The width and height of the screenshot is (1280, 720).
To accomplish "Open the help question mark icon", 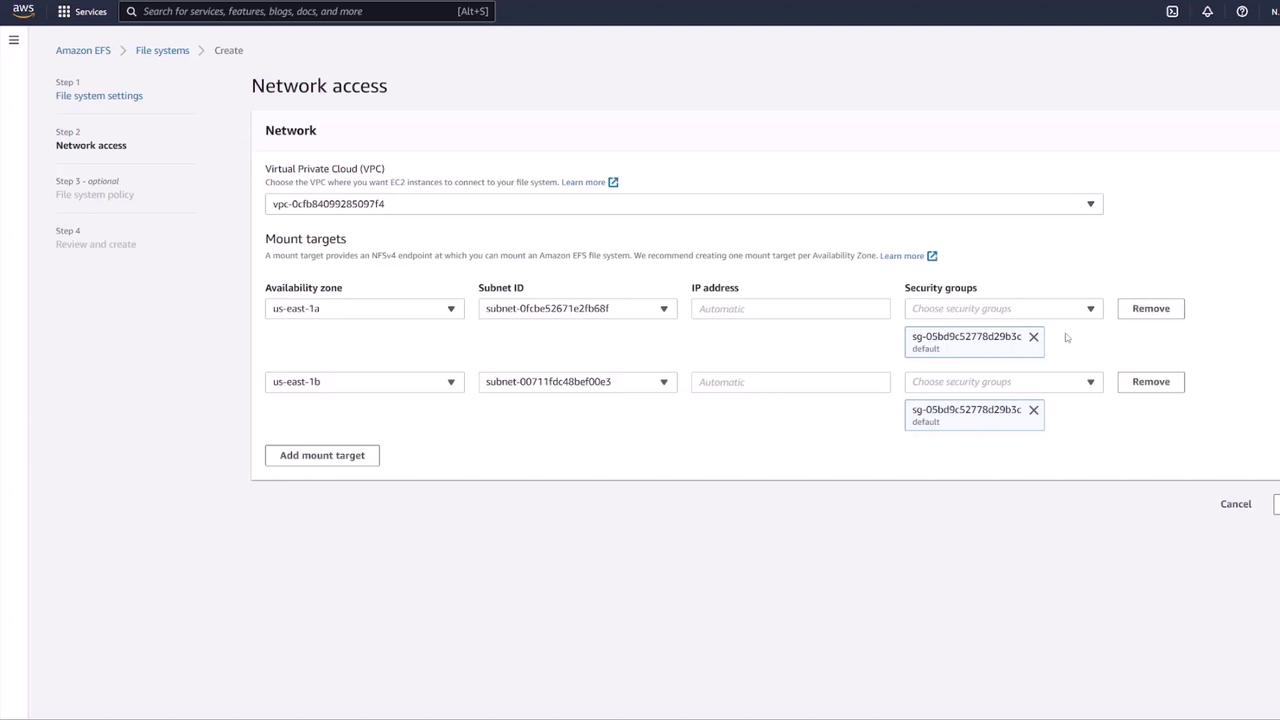I will pos(1242,12).
